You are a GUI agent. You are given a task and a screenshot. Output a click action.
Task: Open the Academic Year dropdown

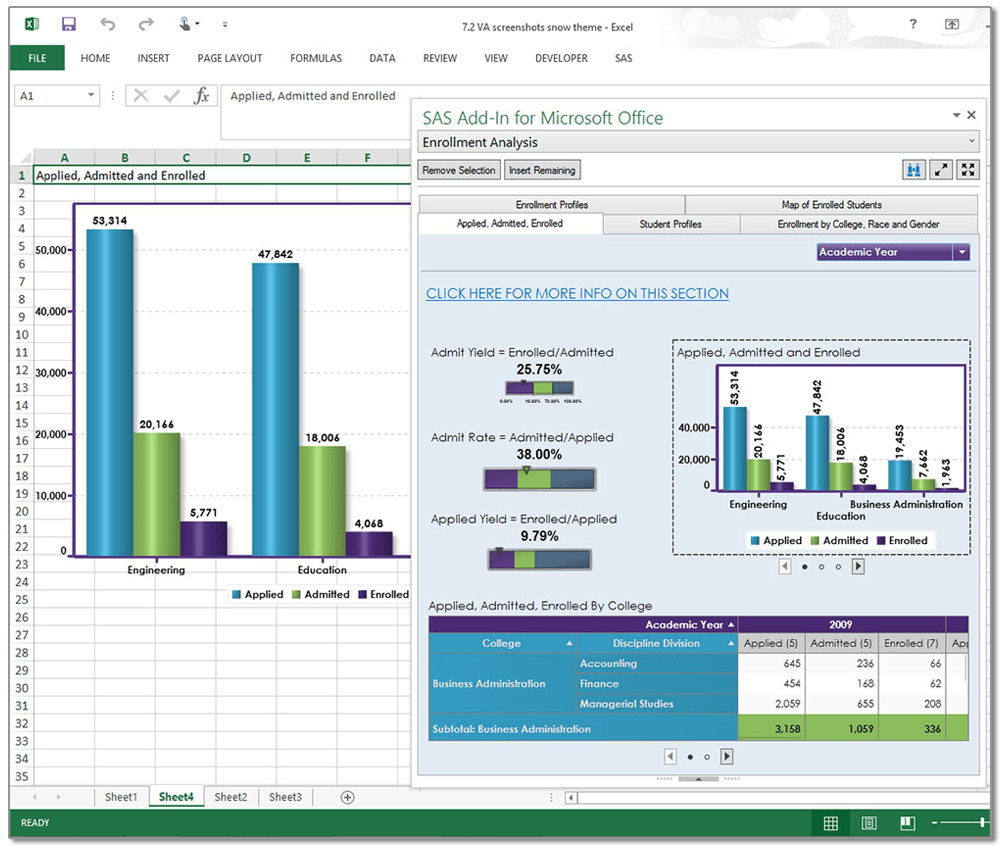coord(962,253)
